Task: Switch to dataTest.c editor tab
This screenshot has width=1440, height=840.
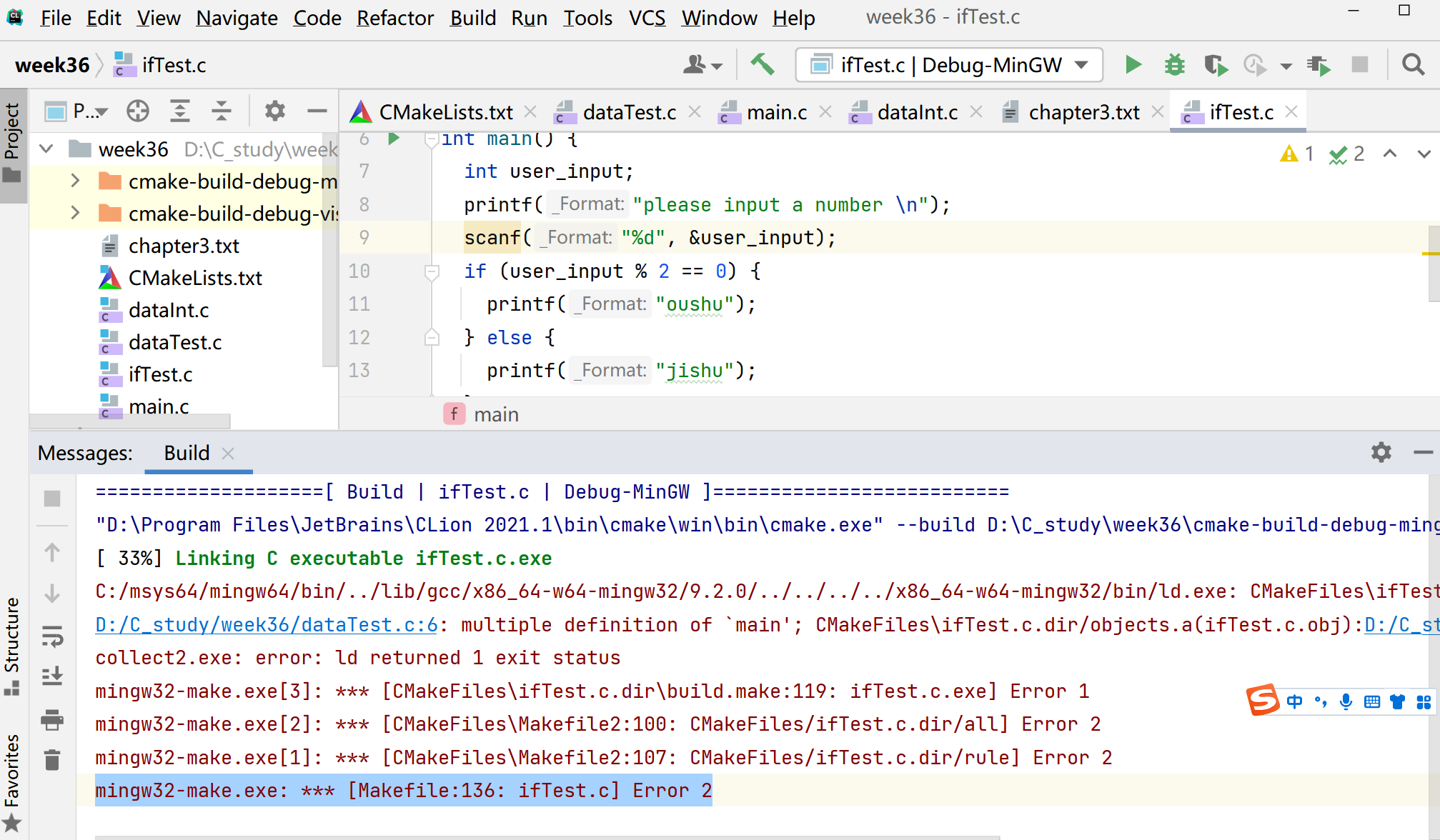Action: point(629,112)
